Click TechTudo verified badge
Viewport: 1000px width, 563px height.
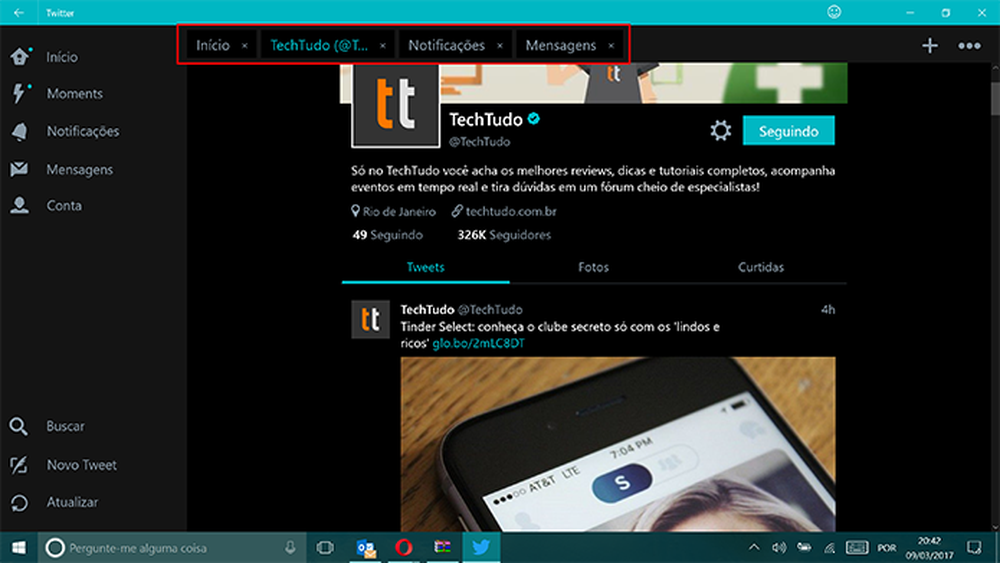(x=534, y=119)
